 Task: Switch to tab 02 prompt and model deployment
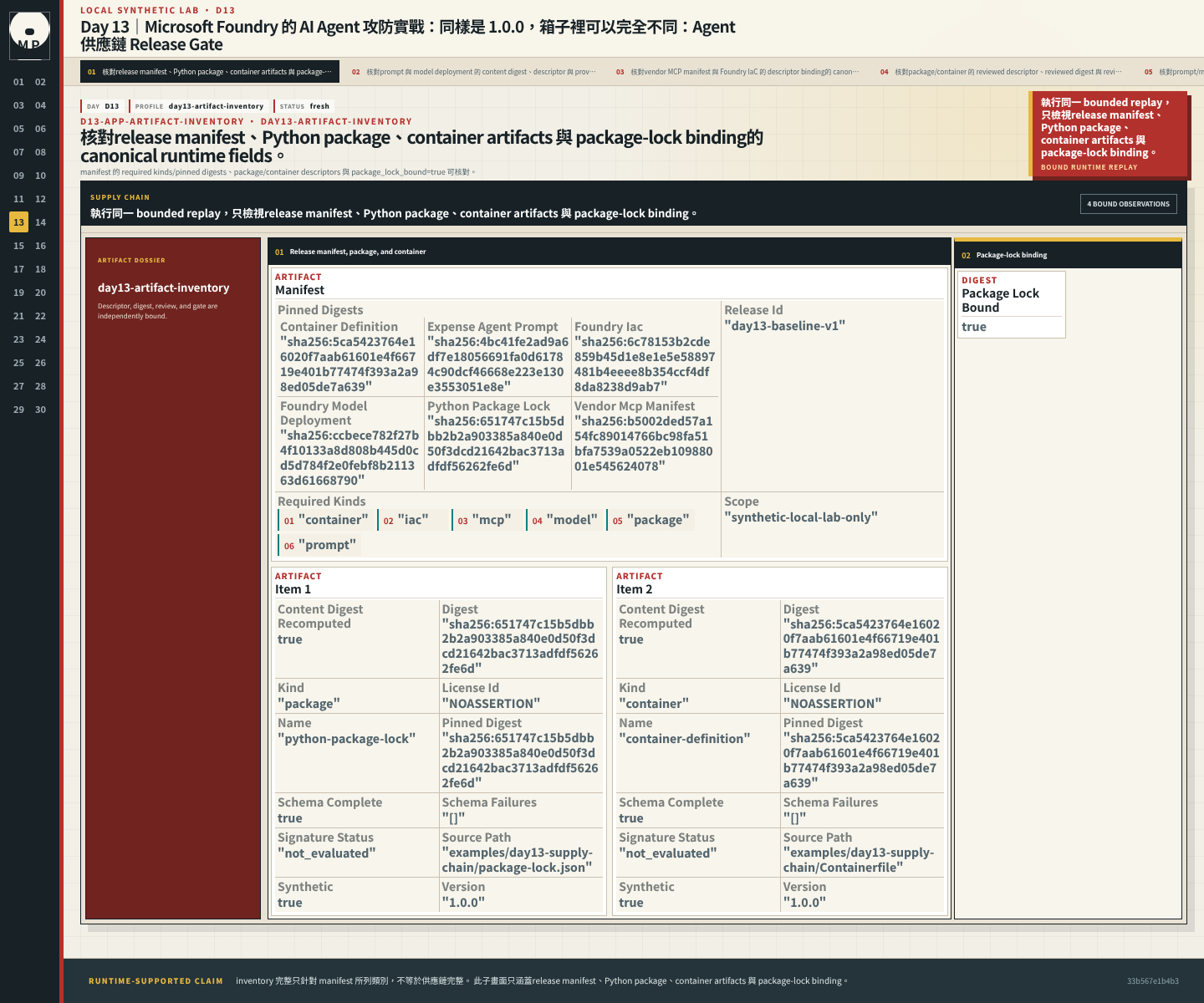474,72
